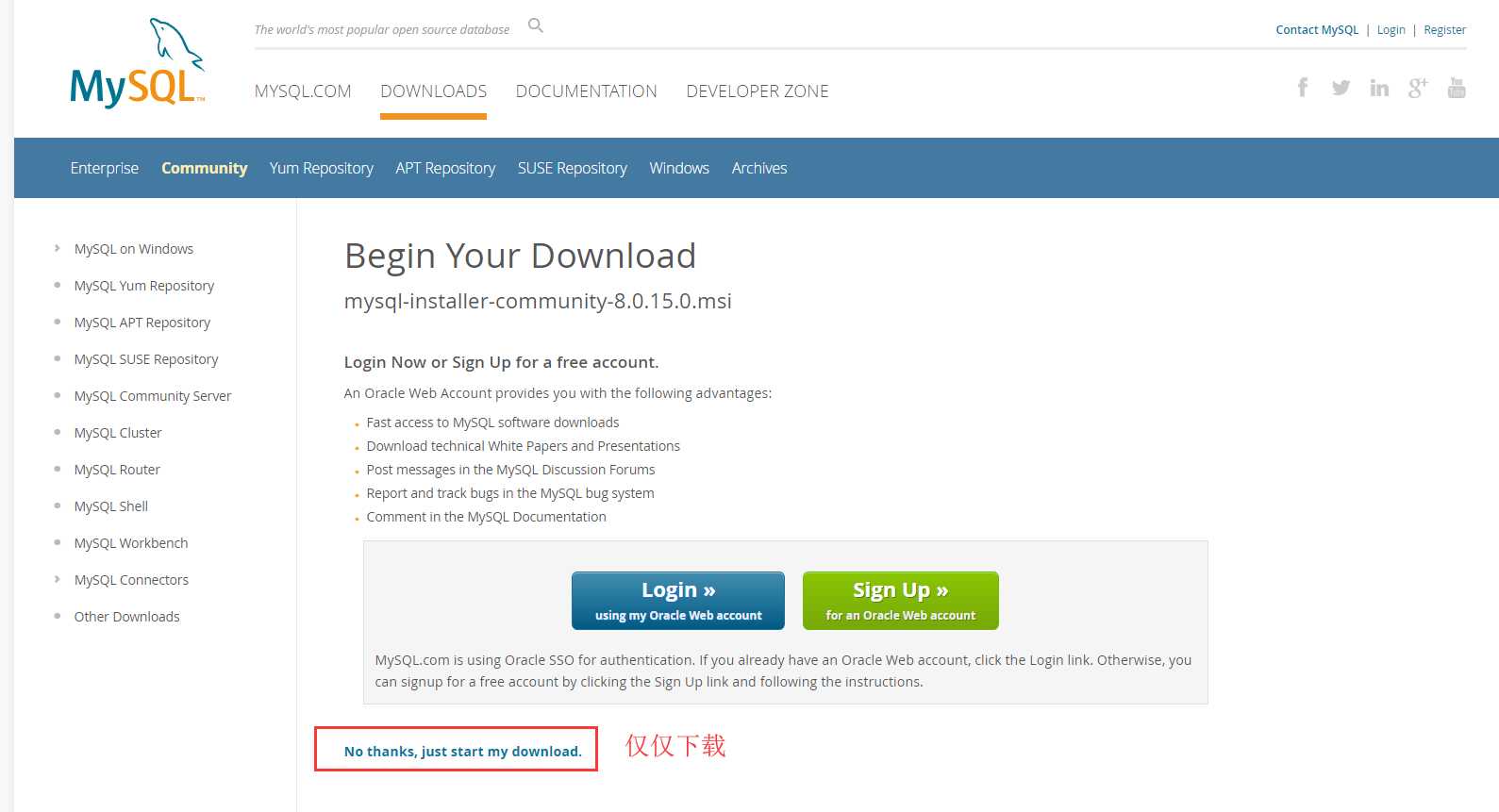Image resolution: width=1499 pixels, height=812 pixels.
Task: Open MySQL Workbench sidebar link
Action: [131, 543]
